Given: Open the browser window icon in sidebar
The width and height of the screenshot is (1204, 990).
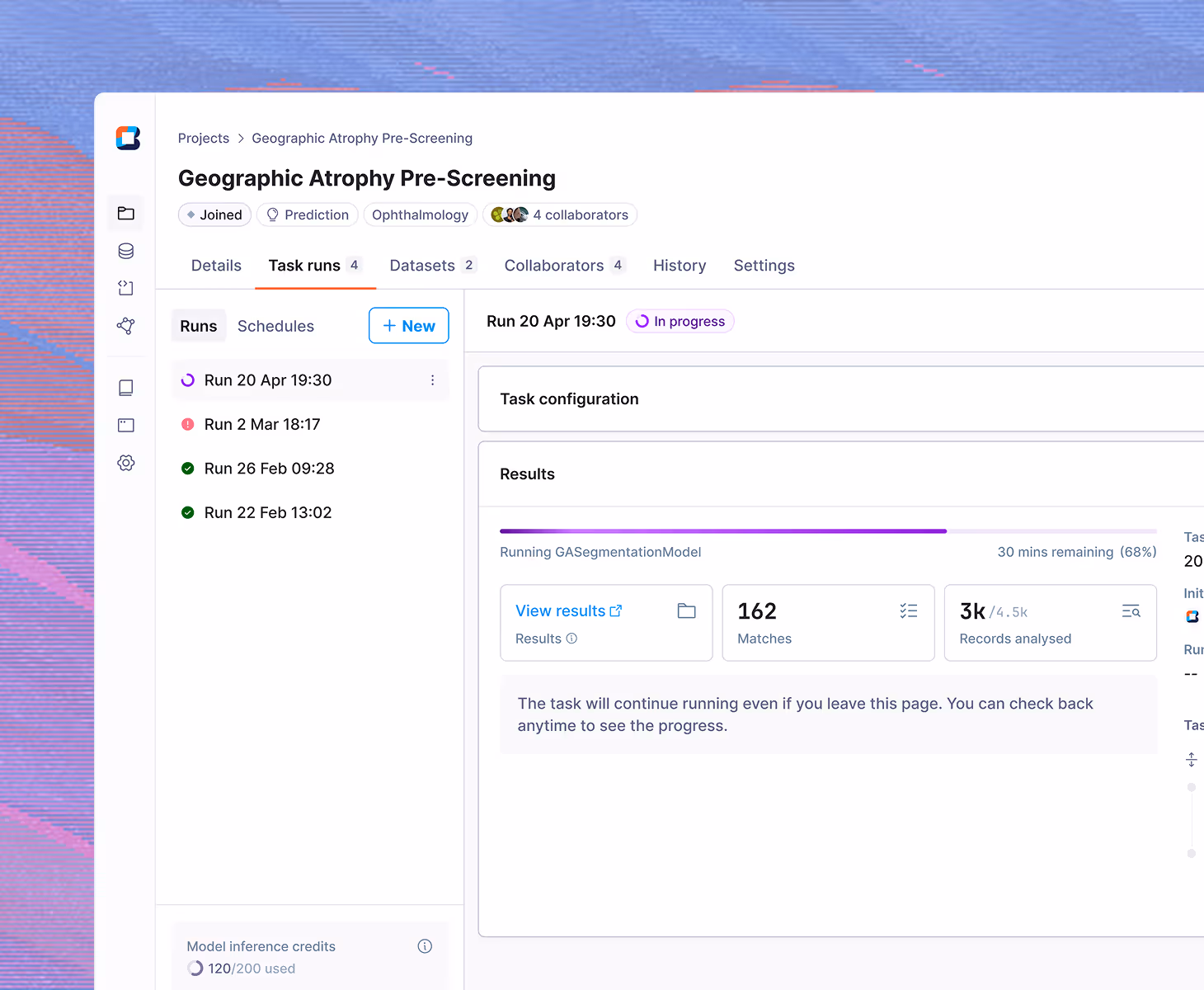Looking at the screenshot, I should [x=126, y=426].
